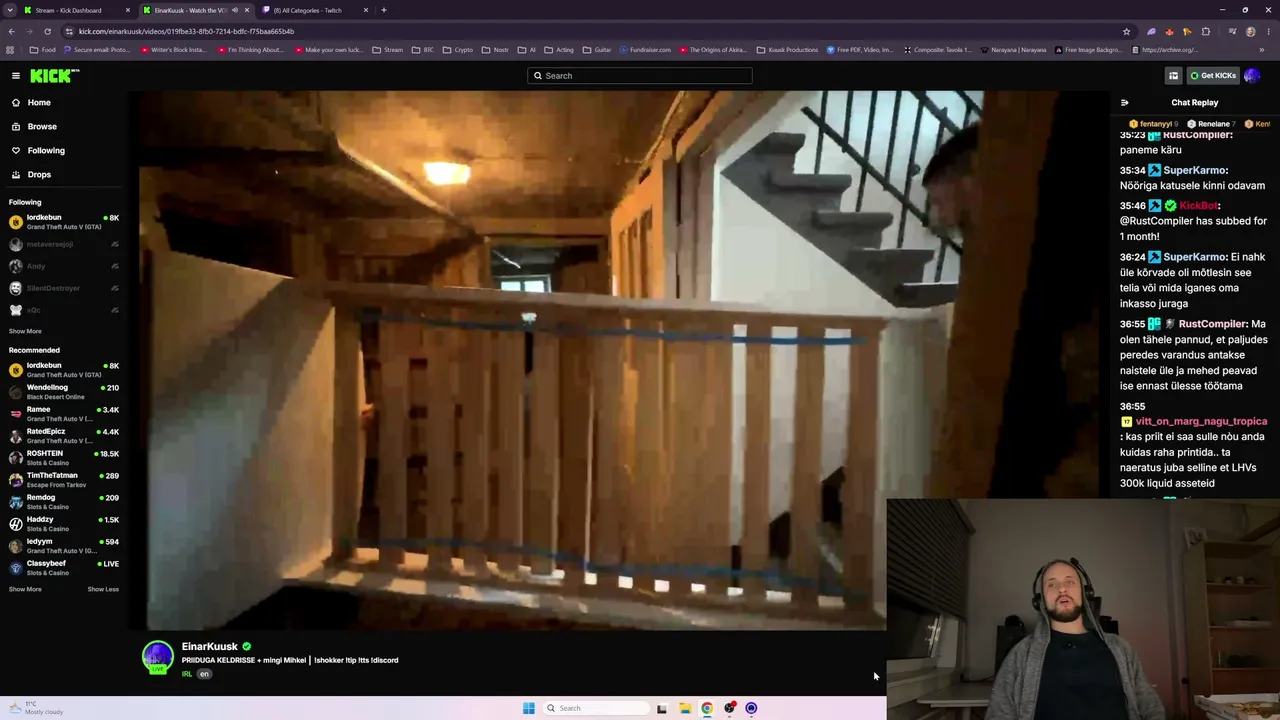1280x720 pixels.
Task: Collapse the Chat Replay panel
Action: click(1125, 102)
